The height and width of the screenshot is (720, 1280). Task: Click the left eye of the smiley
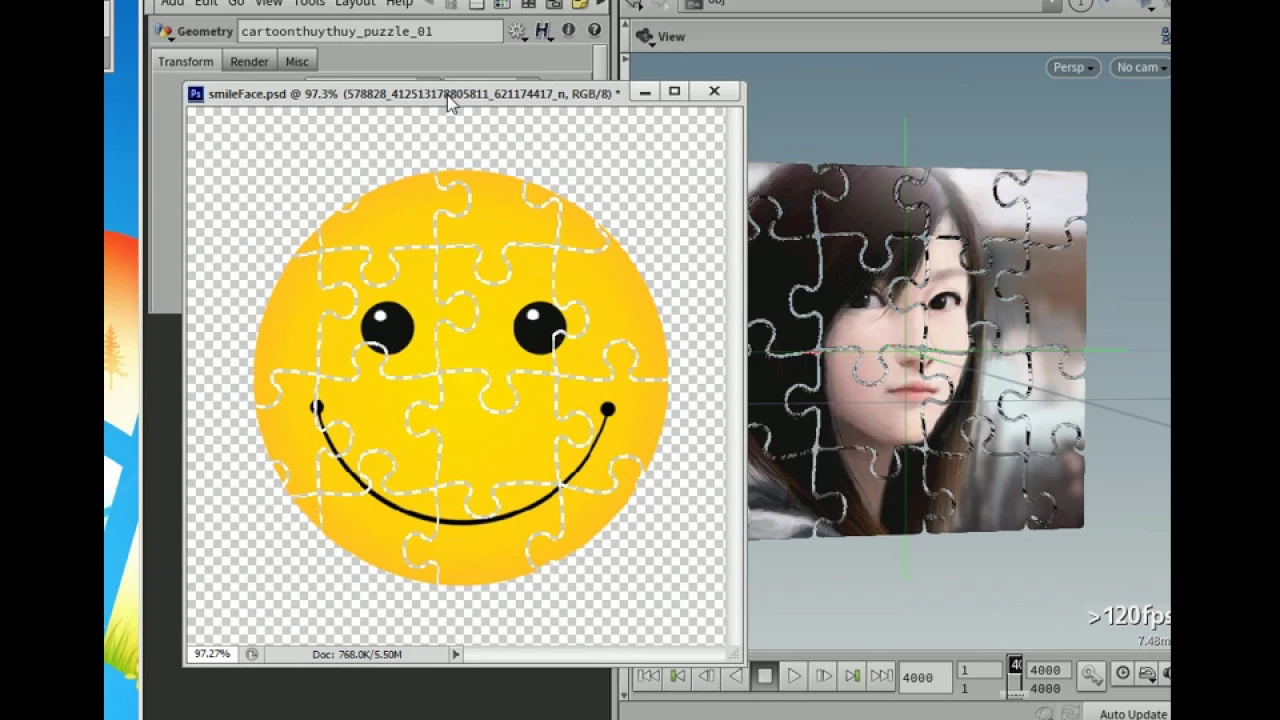point(387,327)
